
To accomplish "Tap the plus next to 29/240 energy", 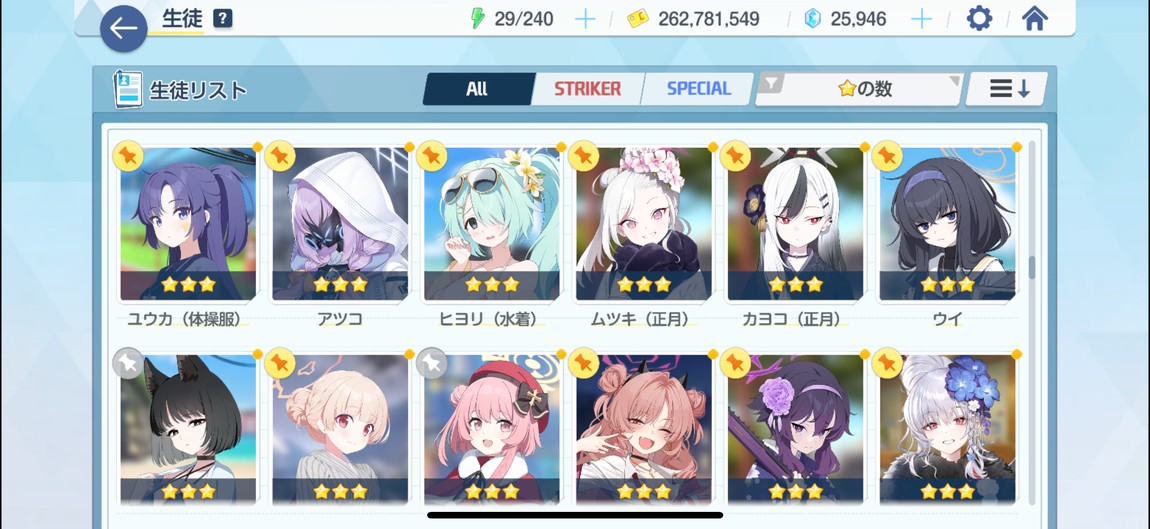I will coord(585,19).
